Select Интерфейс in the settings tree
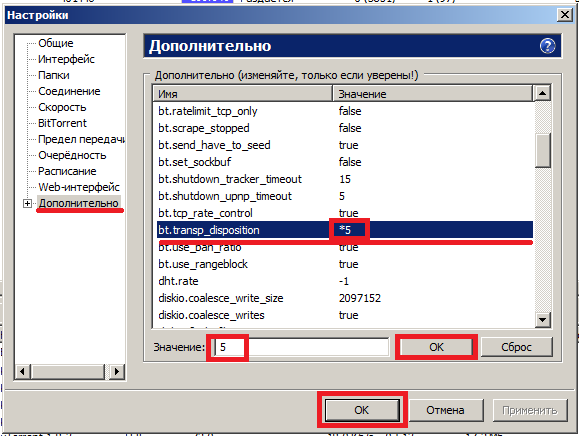The height and width of the screenshot is (436, 579). 66,59
